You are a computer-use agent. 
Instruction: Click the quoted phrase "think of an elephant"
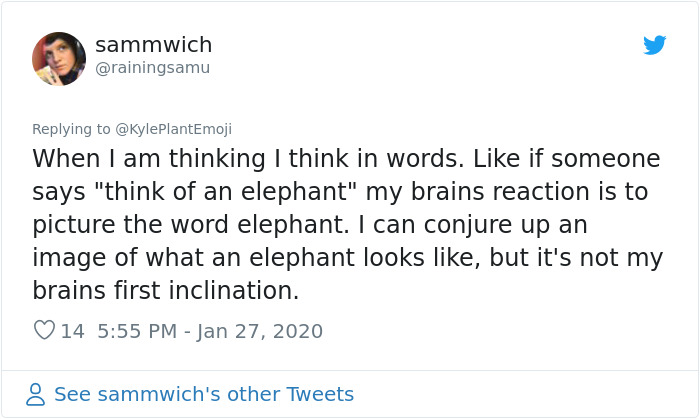click(222, 192)
